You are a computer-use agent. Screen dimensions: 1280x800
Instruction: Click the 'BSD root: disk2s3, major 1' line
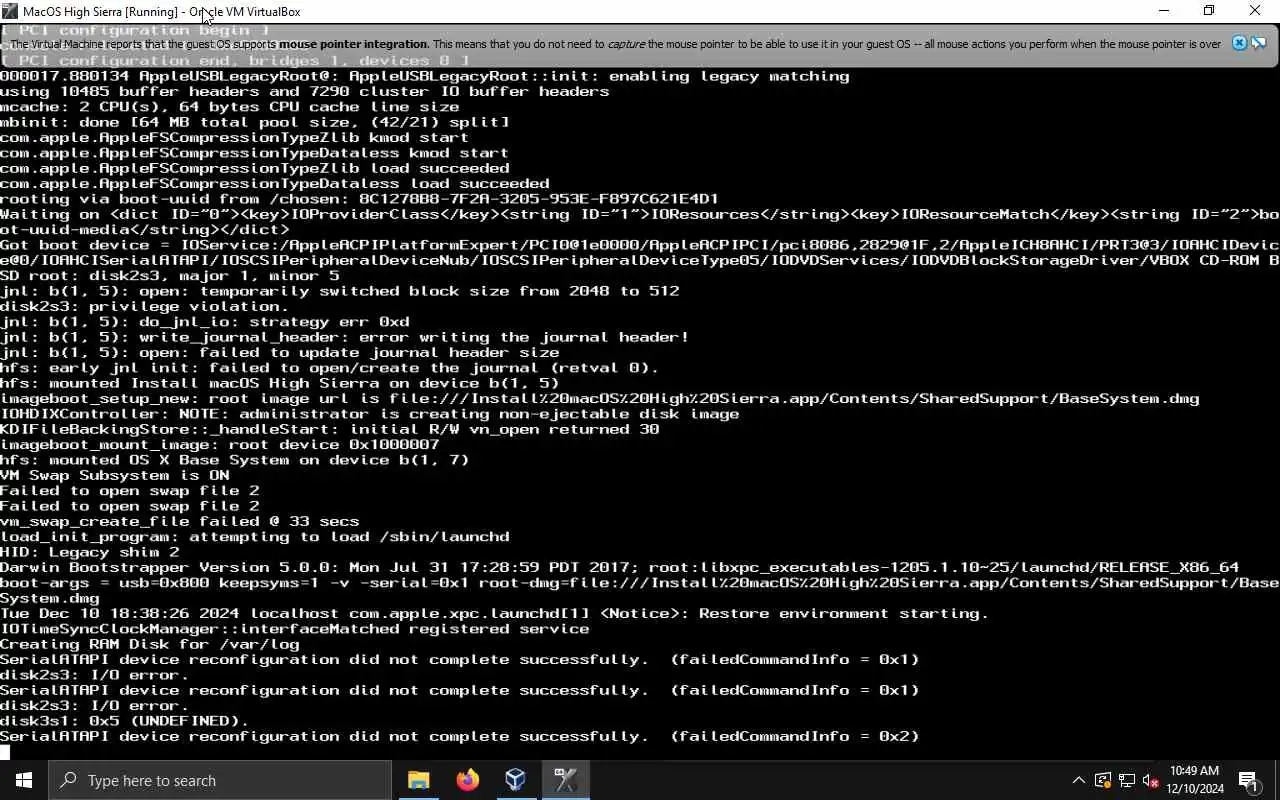pos(170,275)
